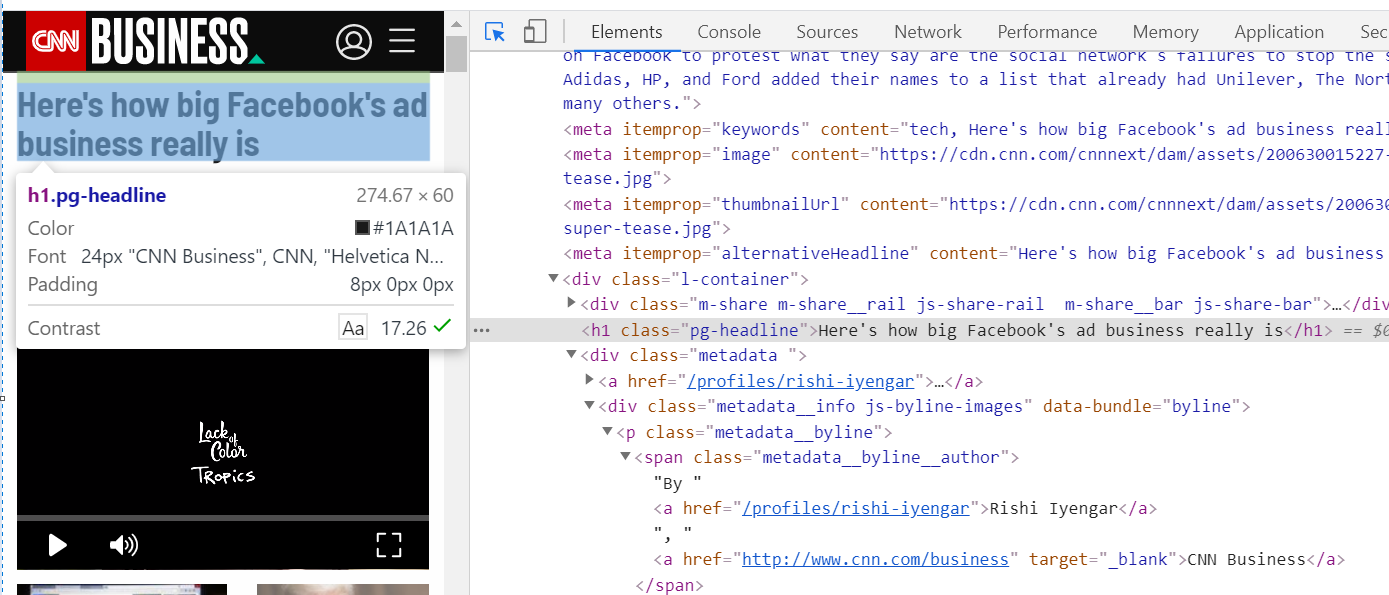Select the meta itemprop alternativeHeadline line
The height and width of the screenshot is (595, 1389).
976,253
